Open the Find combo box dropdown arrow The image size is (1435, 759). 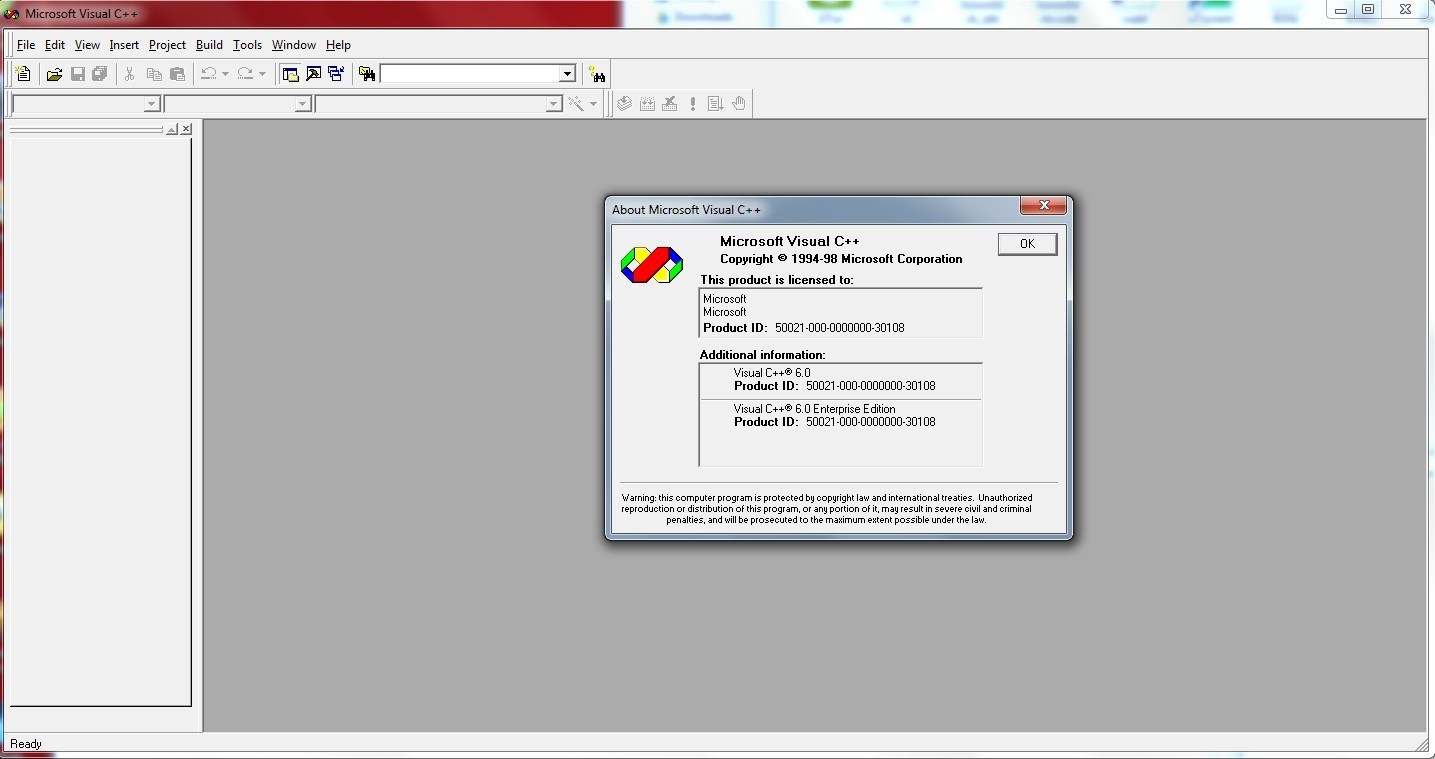[567, 74]
